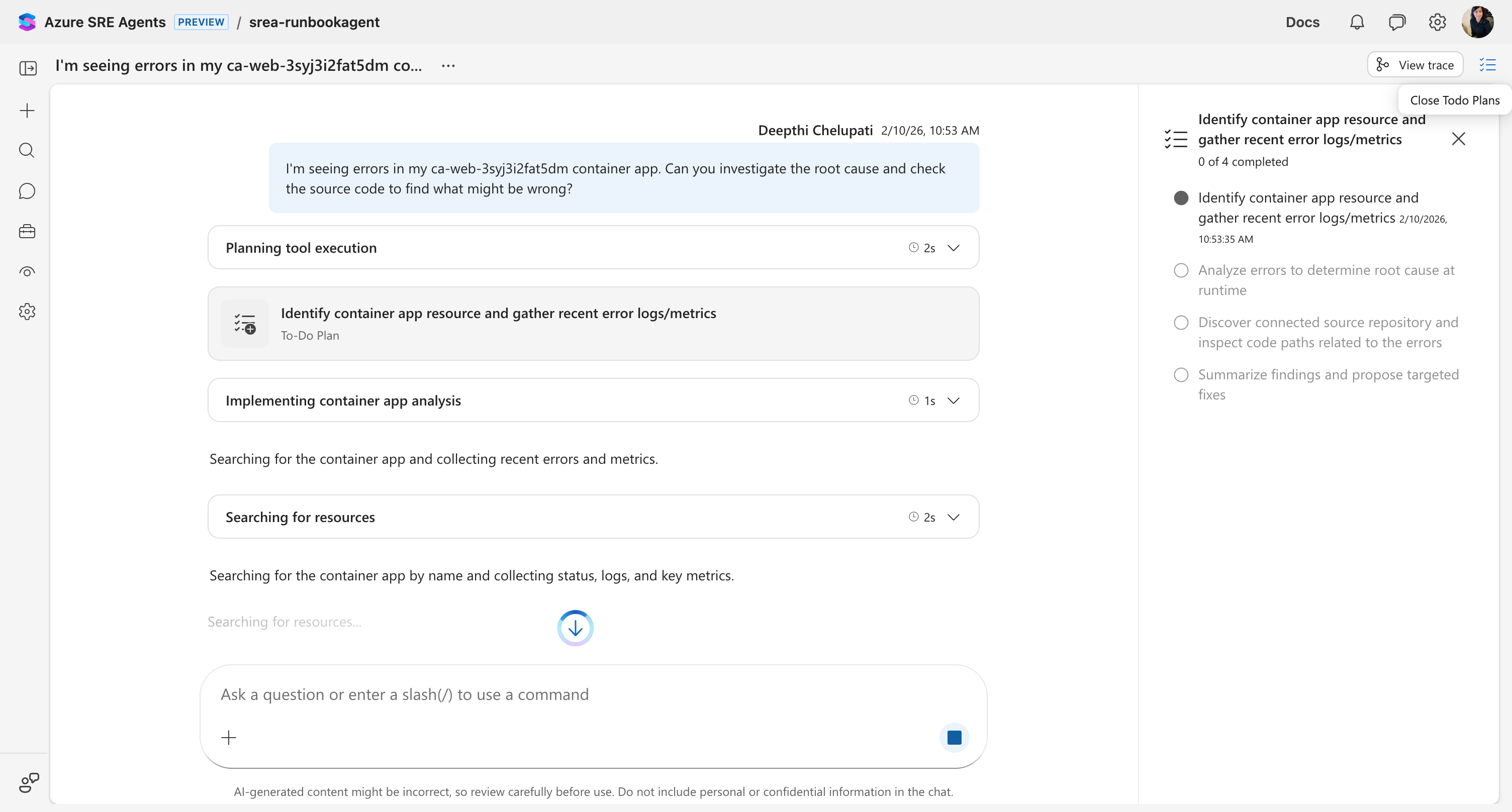Add attachment with plus icon in chat box

tap(228, 738)
